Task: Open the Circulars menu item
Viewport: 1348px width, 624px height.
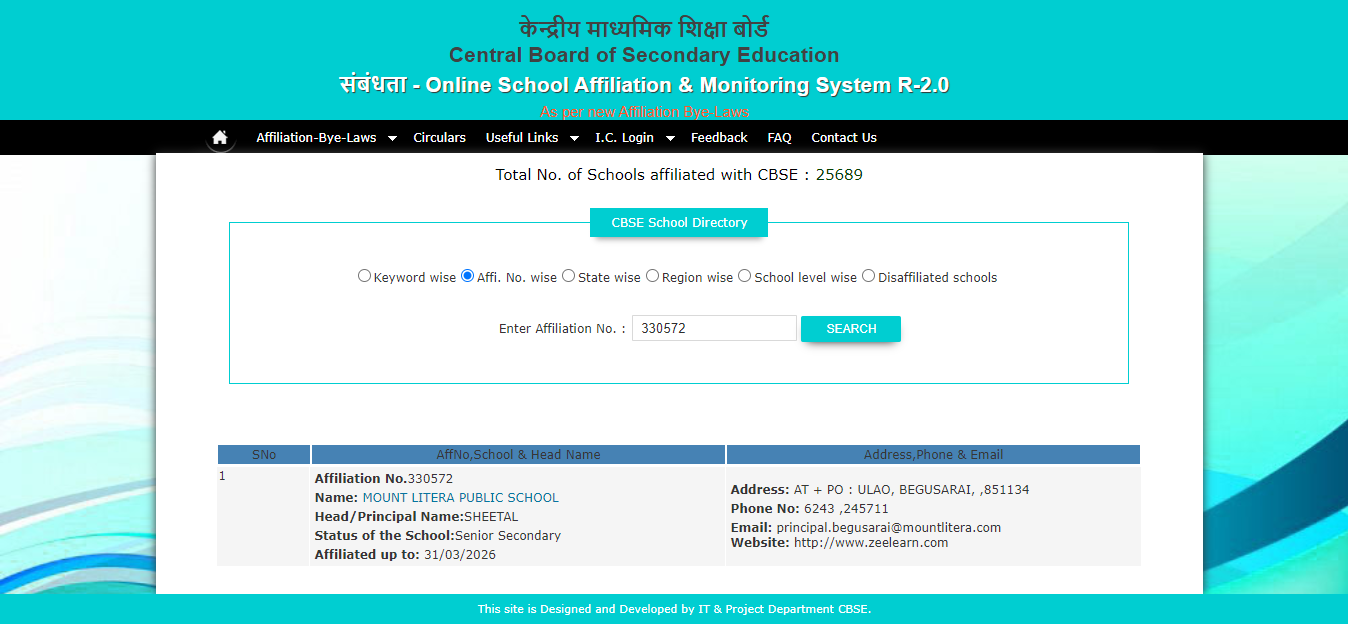Action: [440, 138]
